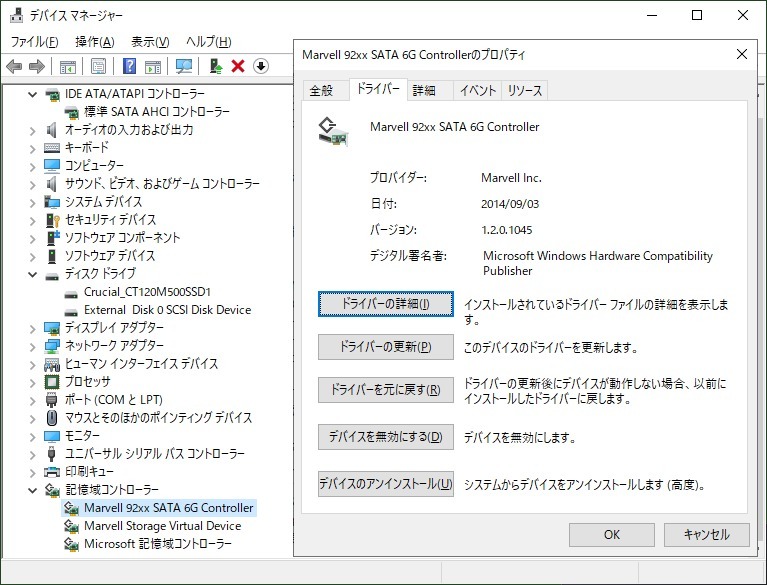Confirm with the OK button
This screenshot has height=585, width=767.
(x=611, y=535)
